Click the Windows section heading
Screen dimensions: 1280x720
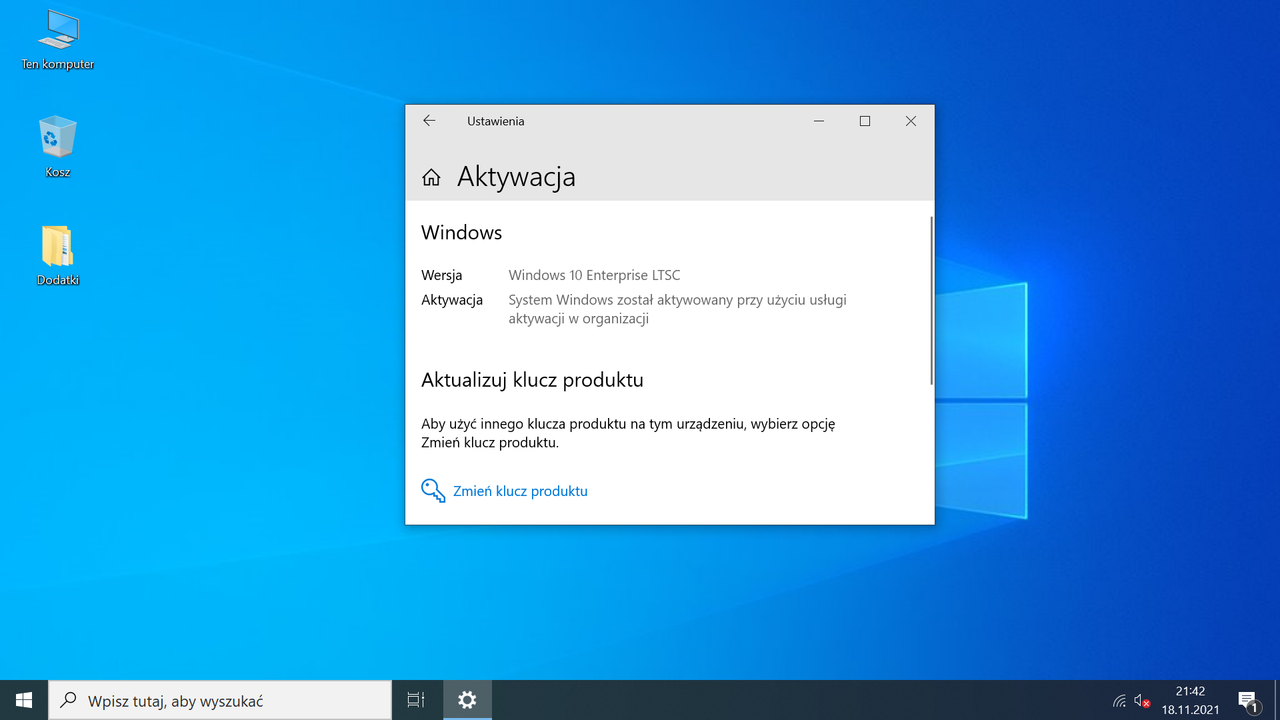(461, 232)
